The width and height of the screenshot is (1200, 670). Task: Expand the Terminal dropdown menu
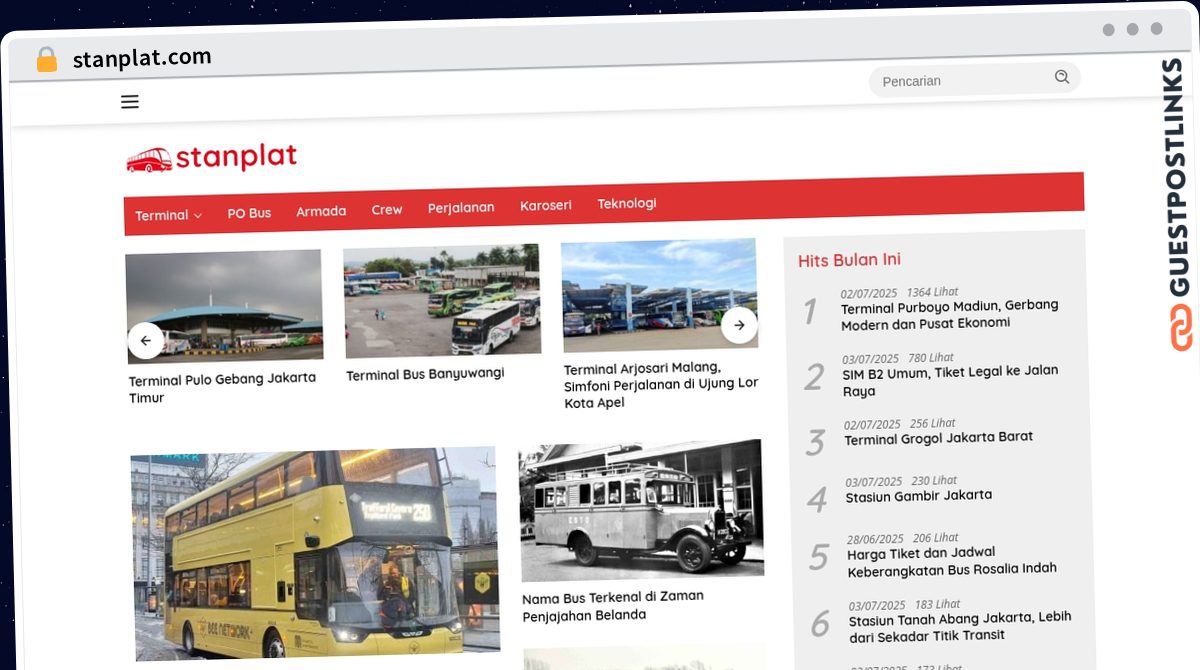pos(168,215)
